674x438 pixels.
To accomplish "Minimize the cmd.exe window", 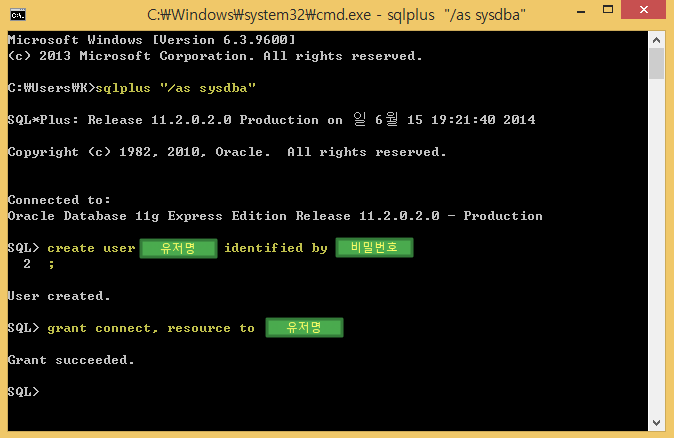I will pyautogui.click(x=581, y=11).
